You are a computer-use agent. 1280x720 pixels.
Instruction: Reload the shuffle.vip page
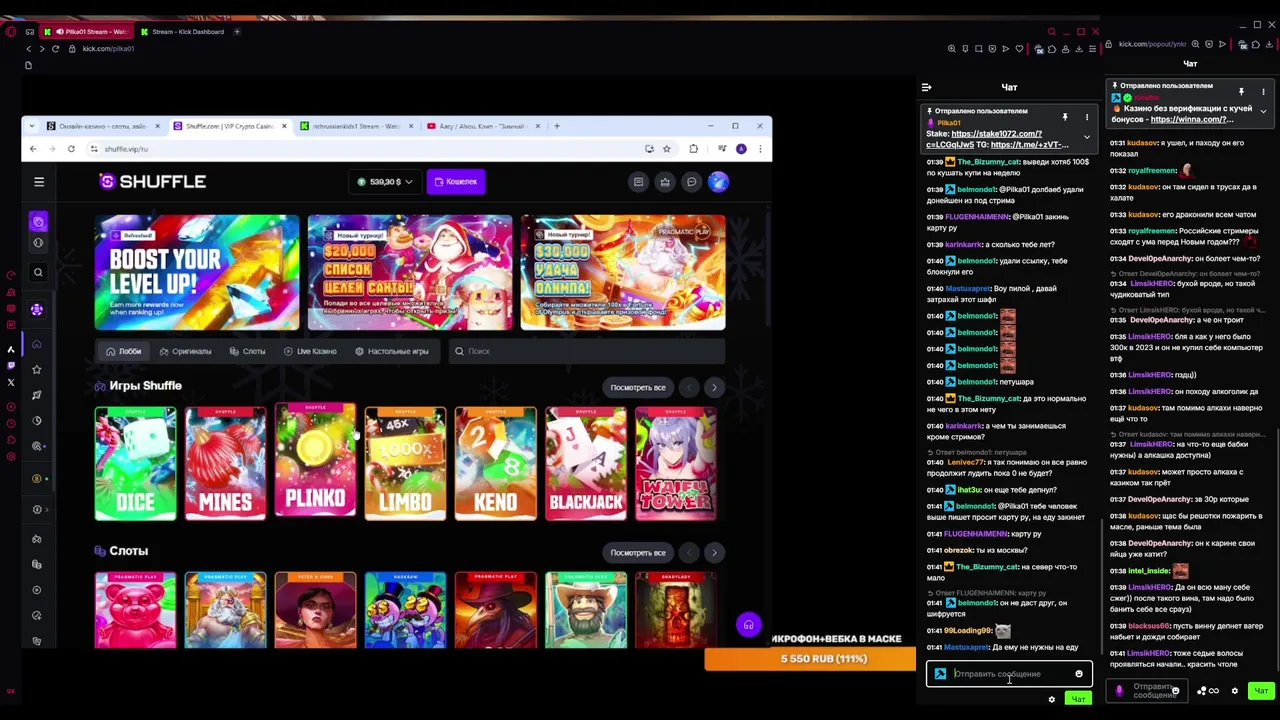click(x=71, y=149)
